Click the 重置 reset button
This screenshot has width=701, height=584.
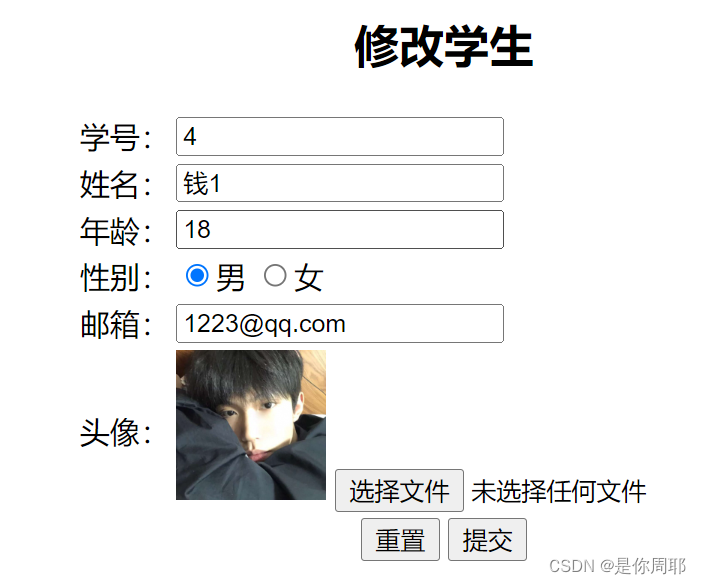click(x=400, y=540)
